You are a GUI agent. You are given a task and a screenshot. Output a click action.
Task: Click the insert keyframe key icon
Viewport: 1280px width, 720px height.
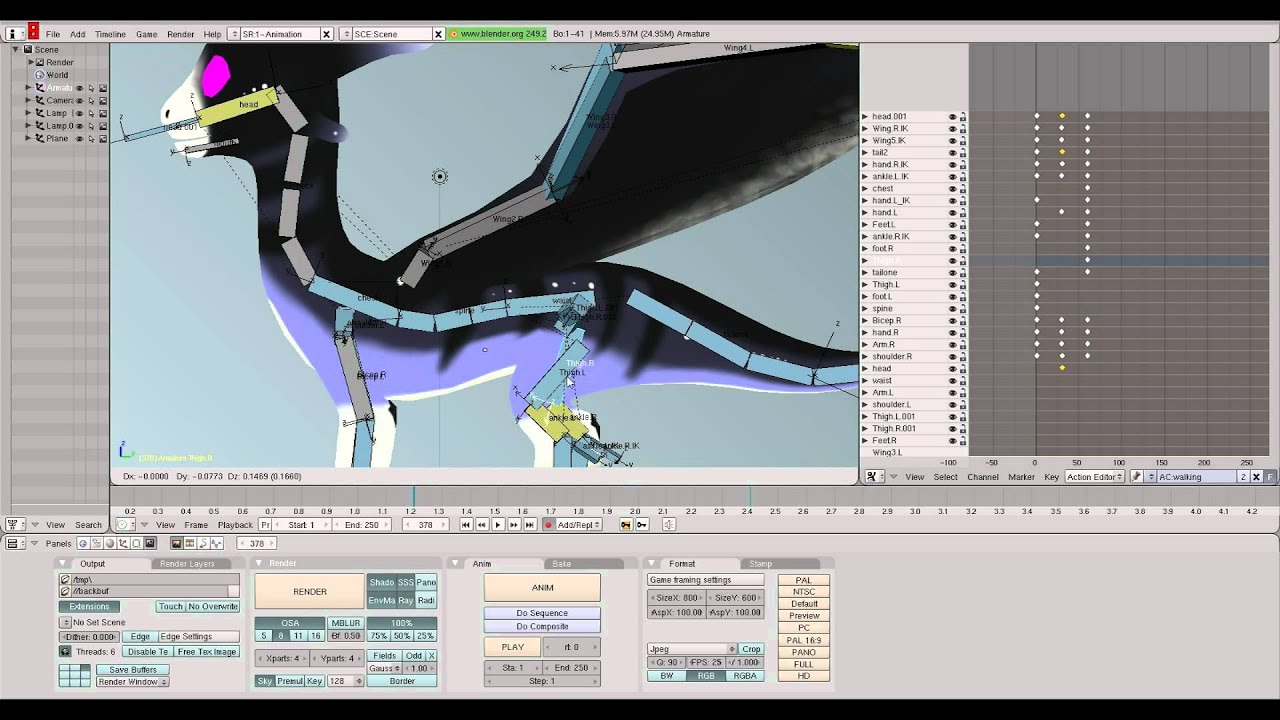626,524
